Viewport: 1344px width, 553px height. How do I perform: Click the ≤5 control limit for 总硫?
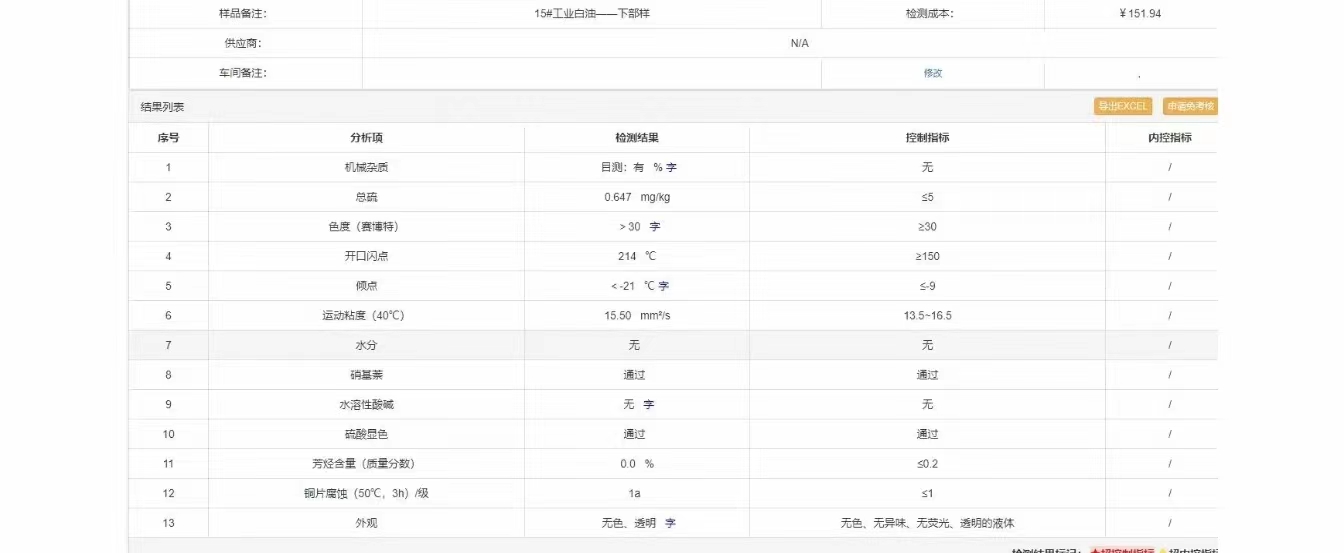click(927, 197)
